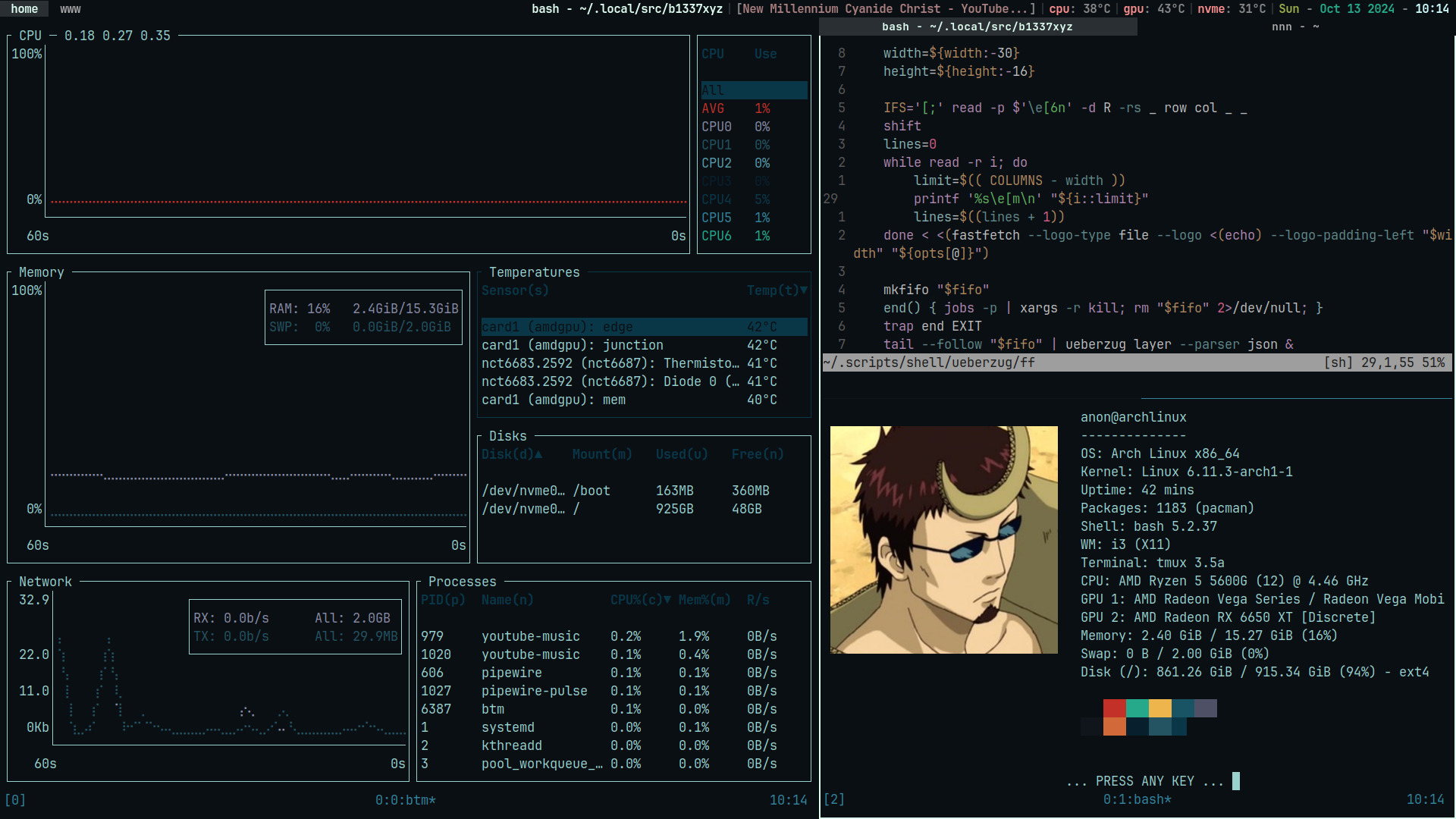Click the nvme temperature status bar entry
Image resolution: width=1456 pixels, height=819 pixels.
coord(1232,9)
